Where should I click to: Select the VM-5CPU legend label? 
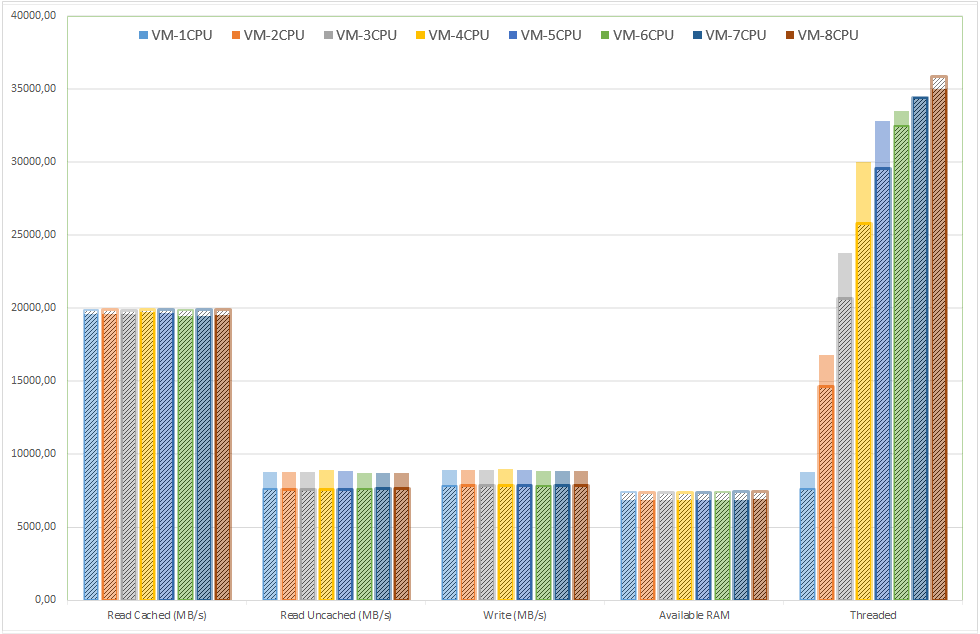coord(551,36)
